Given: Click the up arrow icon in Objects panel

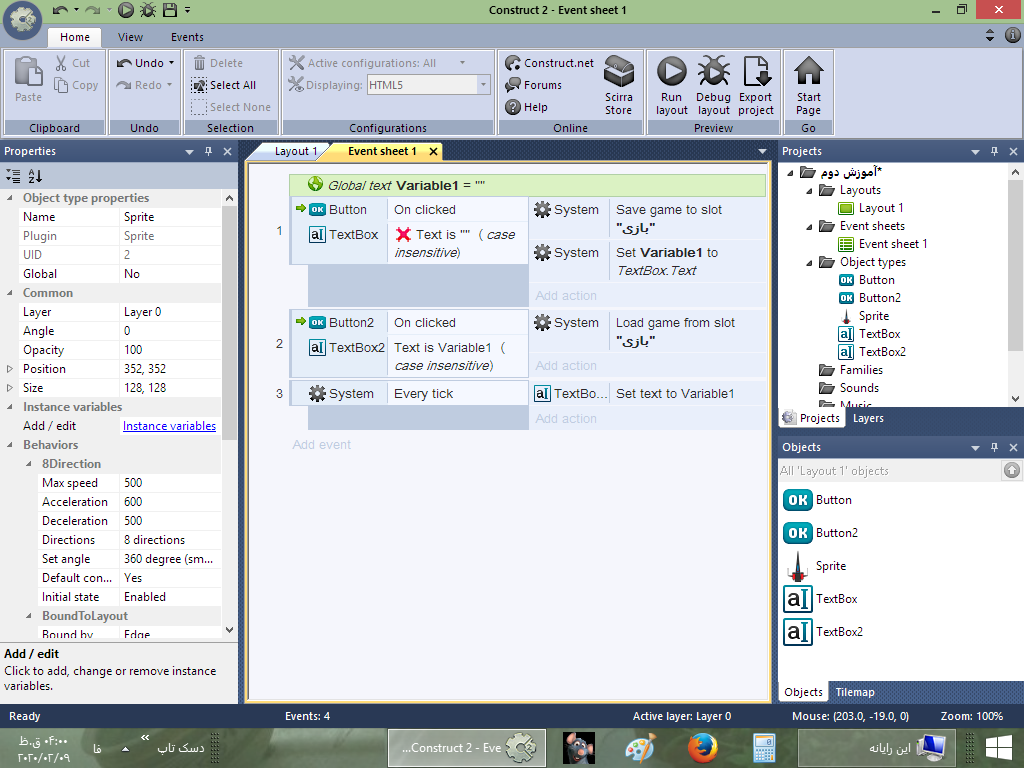Looking at the screenshot, I should pyautogui.click(x=1012, y=470).
